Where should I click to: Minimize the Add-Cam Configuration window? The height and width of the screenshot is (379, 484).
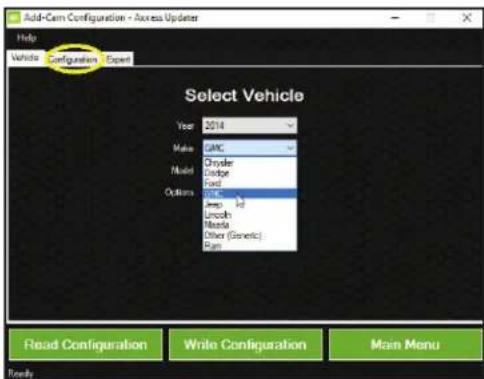coord(395,18)
